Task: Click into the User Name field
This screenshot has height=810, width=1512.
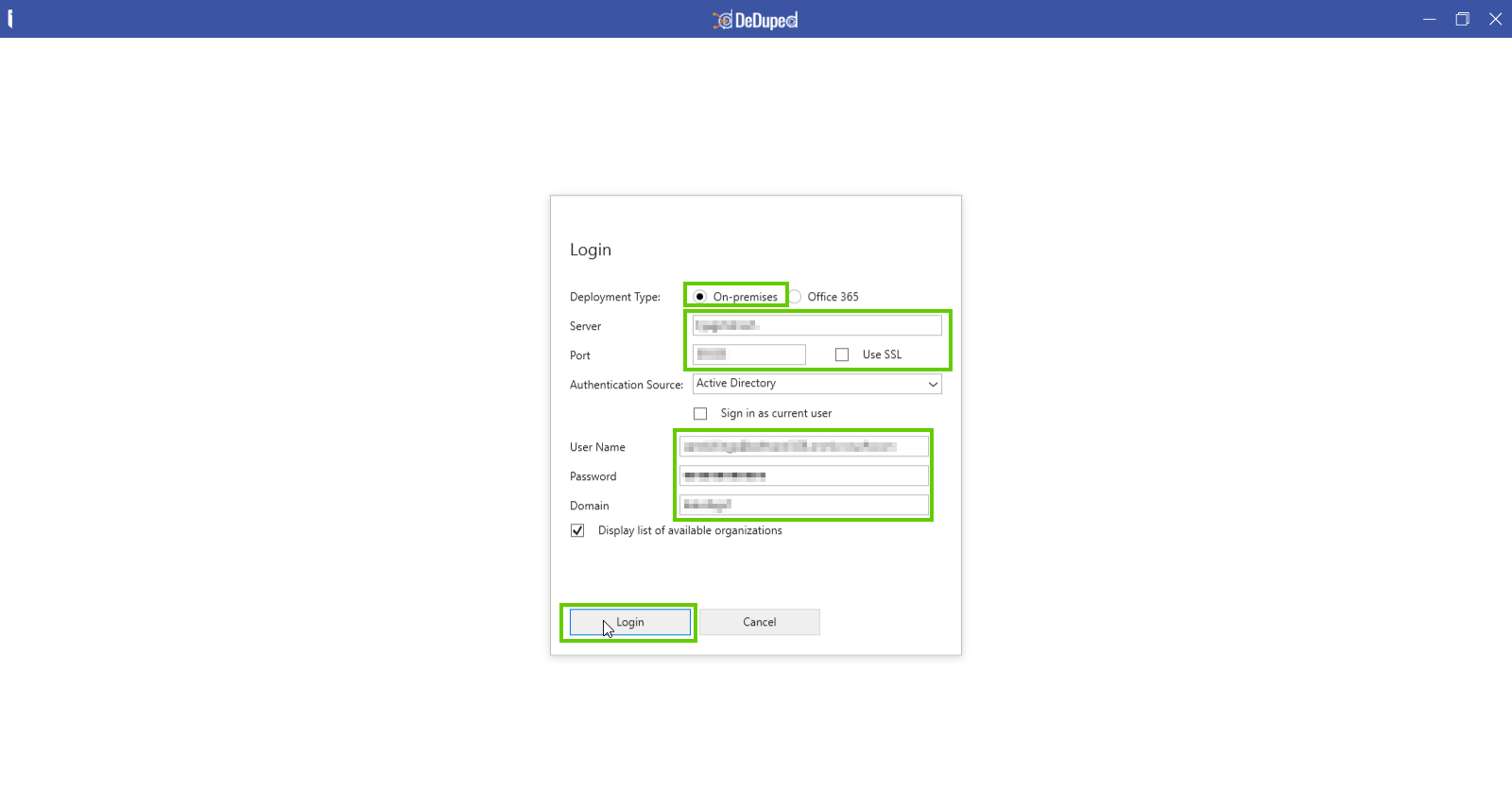Action: point(804,446)
